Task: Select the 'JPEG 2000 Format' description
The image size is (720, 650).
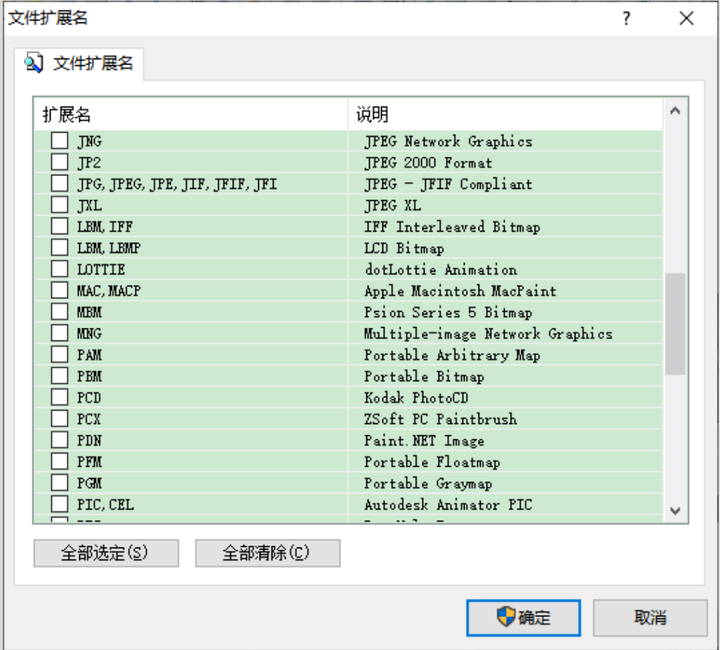Action: pyautogui.click(x=428, y=162)
